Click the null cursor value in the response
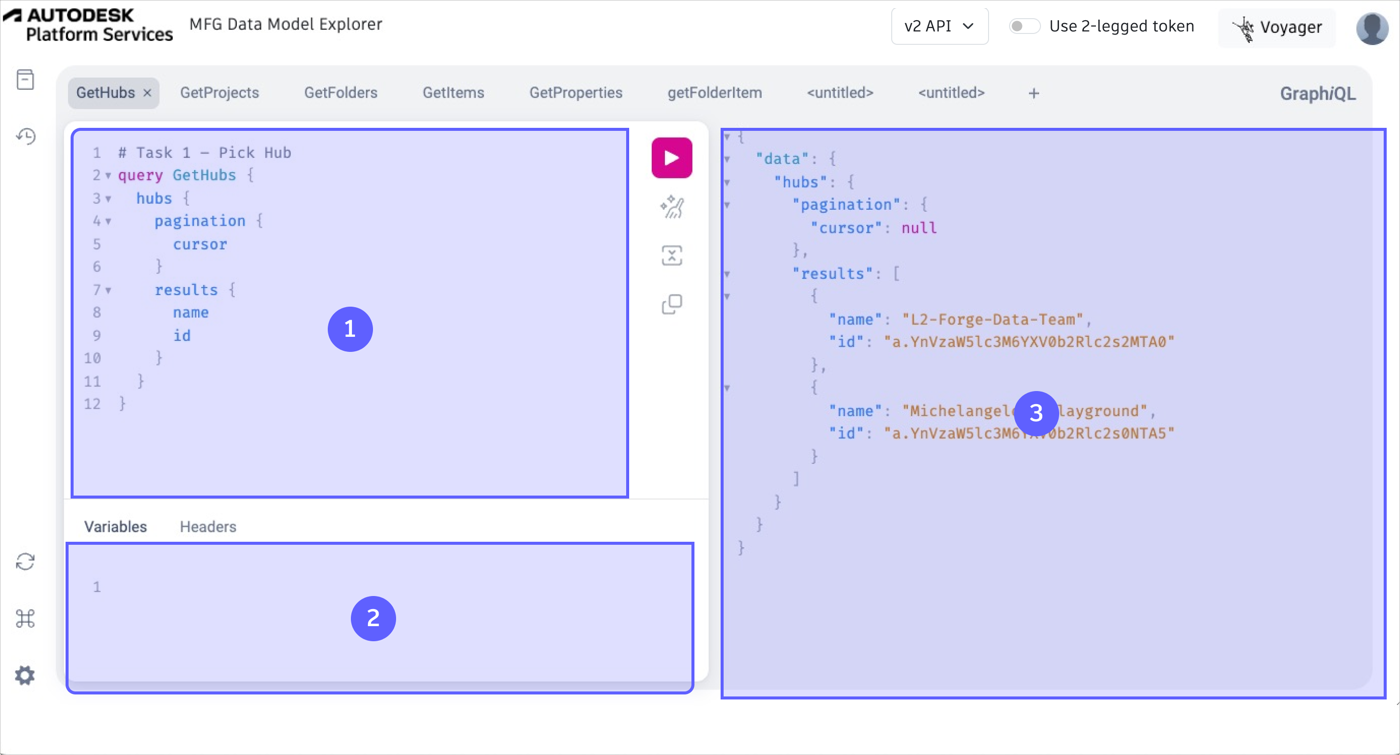The image size is (1400, 755). click(919, 228)
